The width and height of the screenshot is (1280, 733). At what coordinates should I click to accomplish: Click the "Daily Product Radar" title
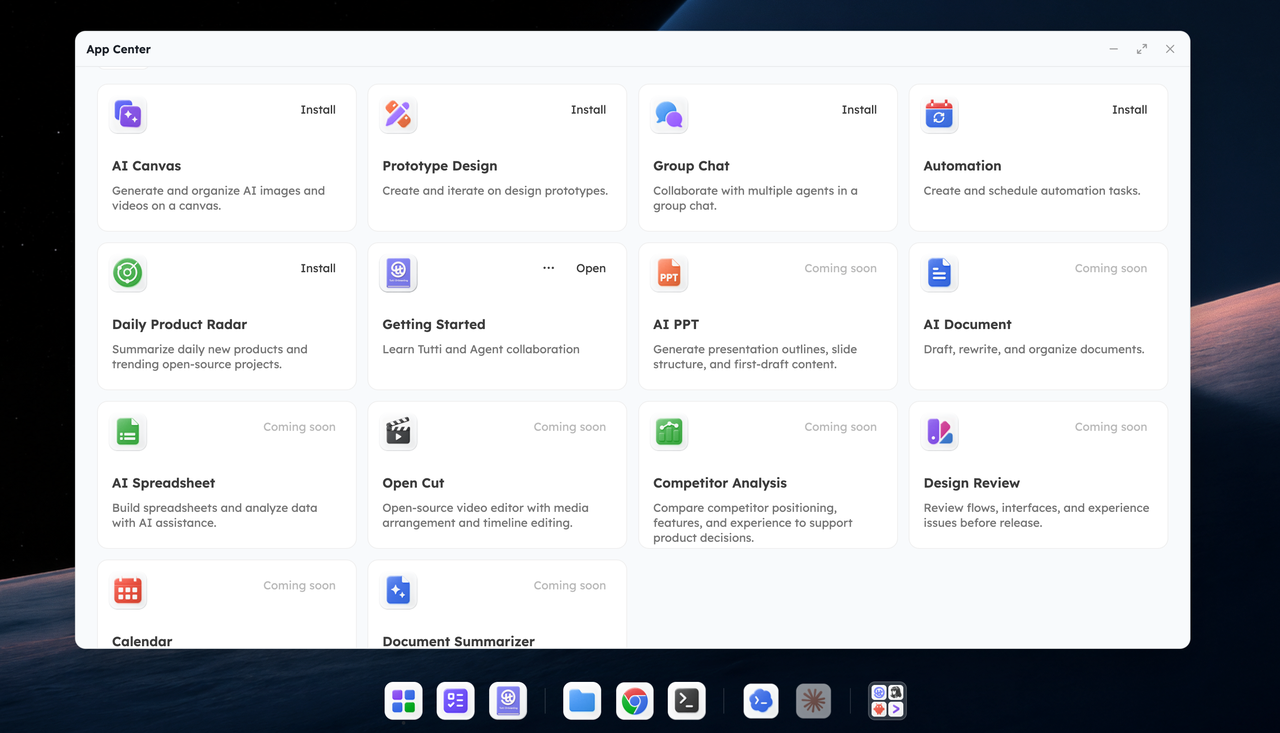tap(179, 325)
